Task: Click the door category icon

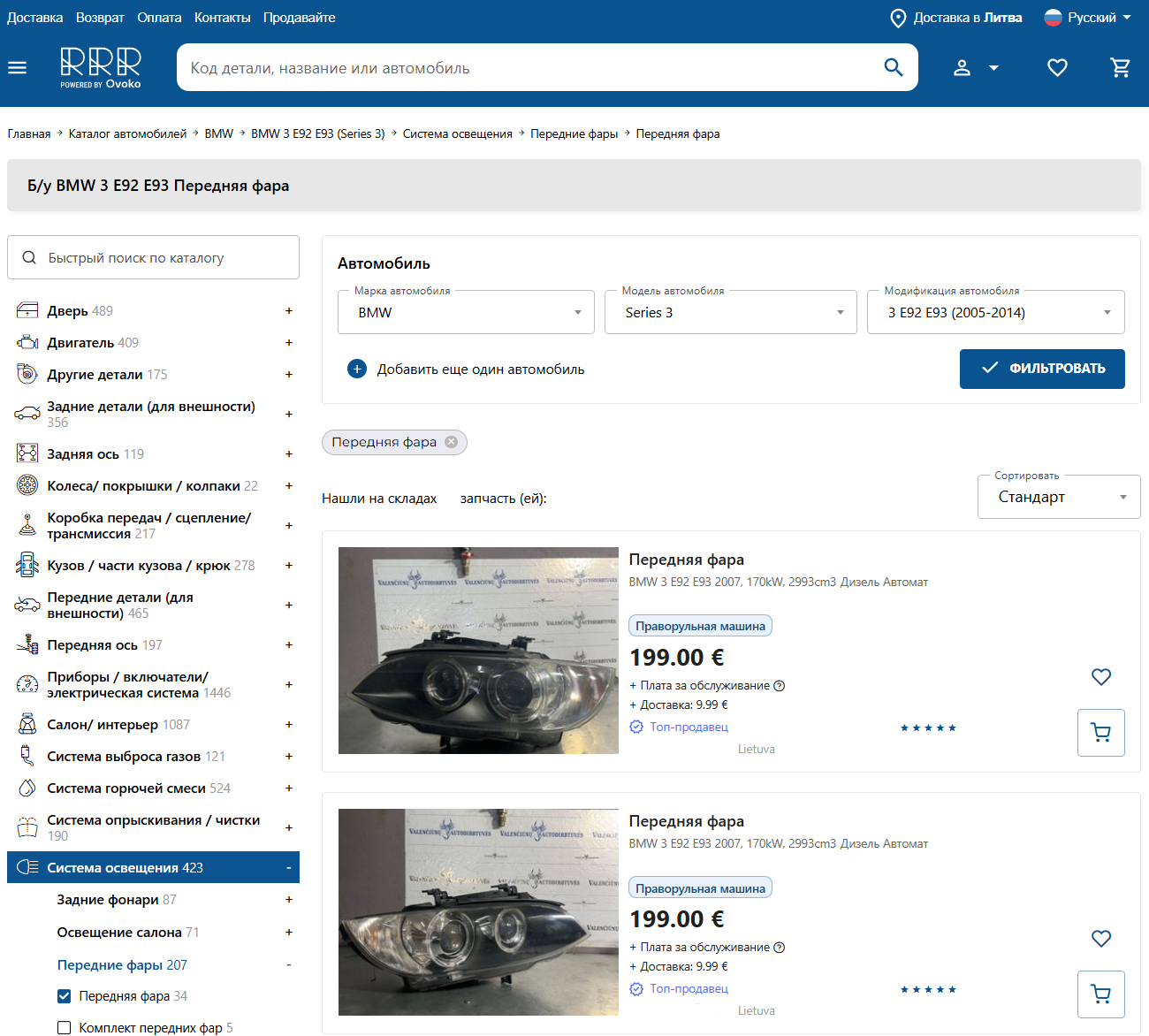Action: pos(27,311)
